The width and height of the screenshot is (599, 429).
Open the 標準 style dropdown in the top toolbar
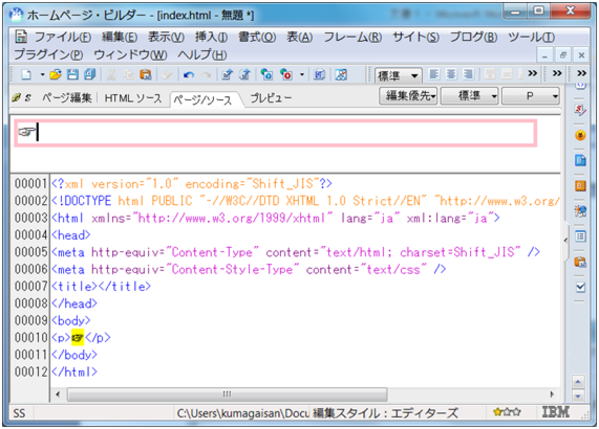[x=398, y=76]
